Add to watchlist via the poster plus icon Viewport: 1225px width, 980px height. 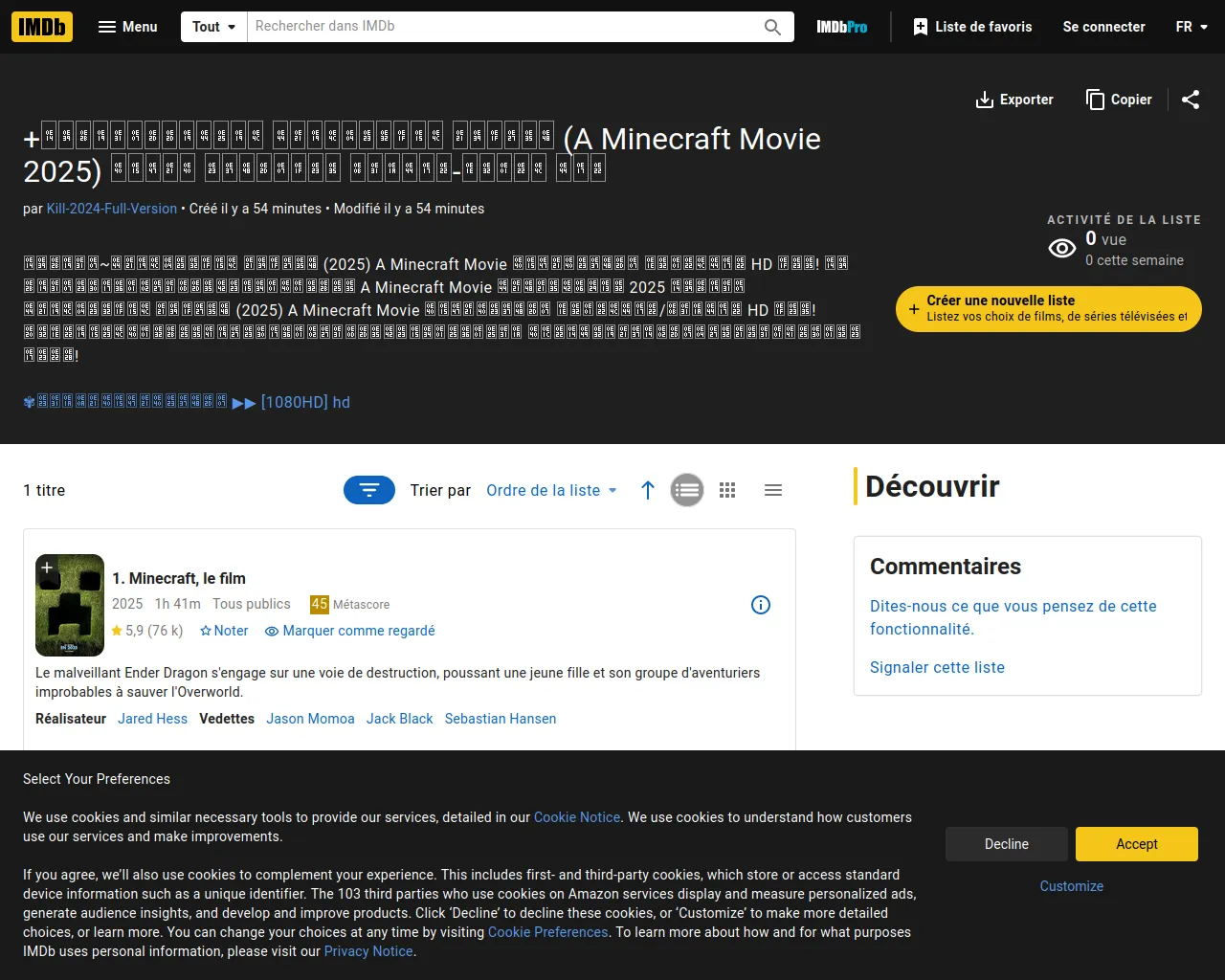[47, 568]
